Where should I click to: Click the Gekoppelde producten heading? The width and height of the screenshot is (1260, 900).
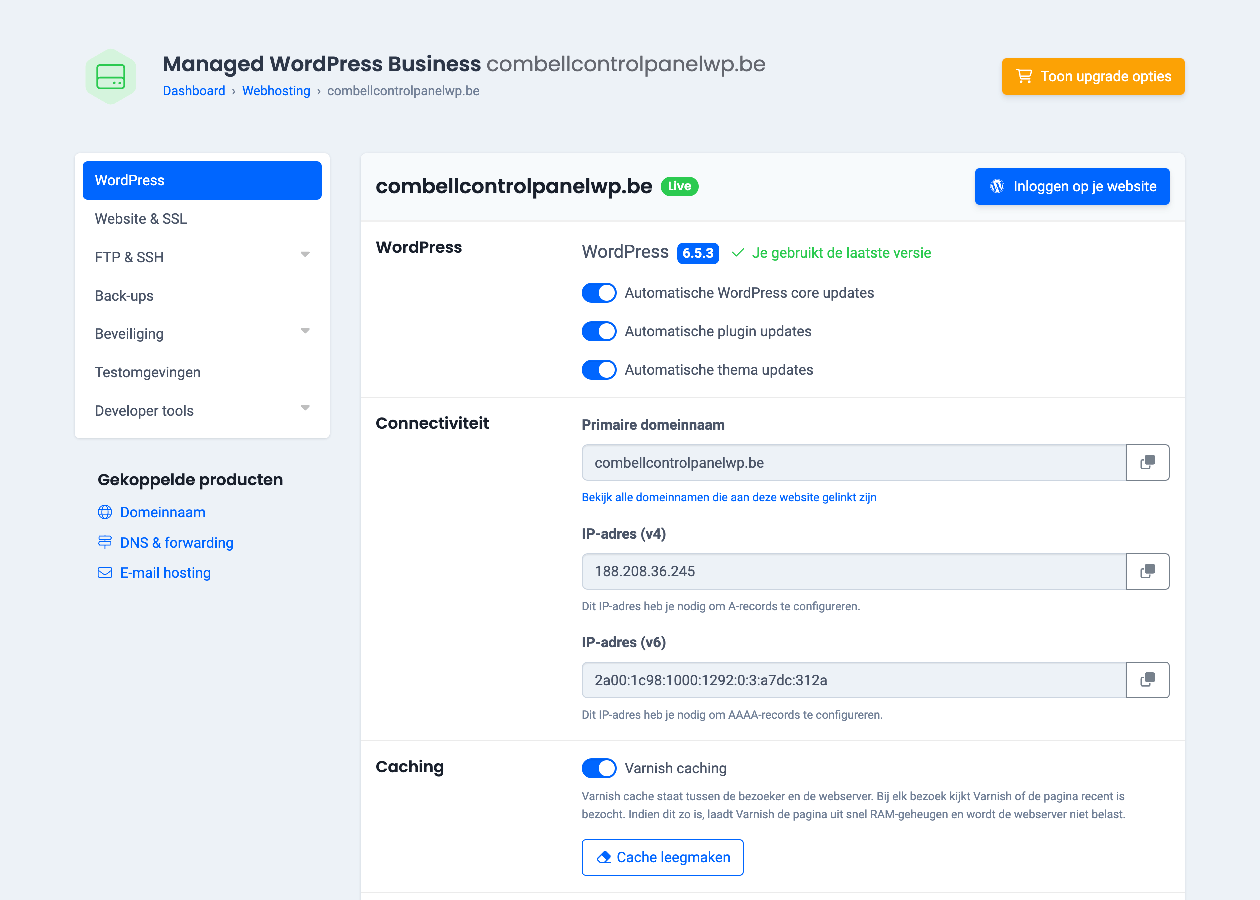[190, 480]
